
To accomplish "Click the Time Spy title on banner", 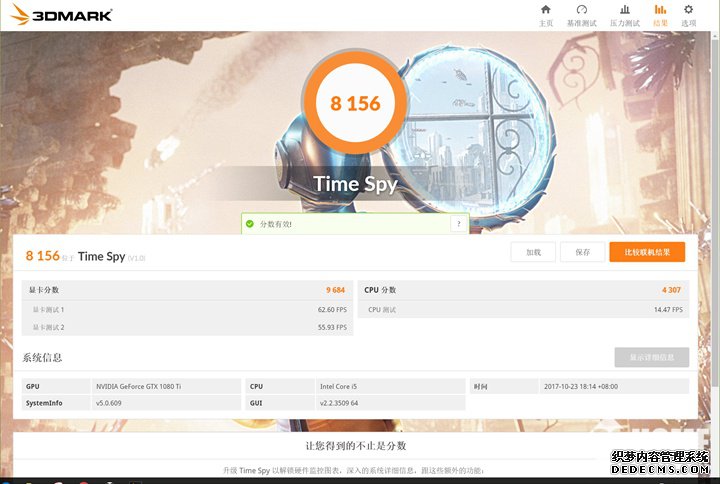I will click(x=355, y=184).
